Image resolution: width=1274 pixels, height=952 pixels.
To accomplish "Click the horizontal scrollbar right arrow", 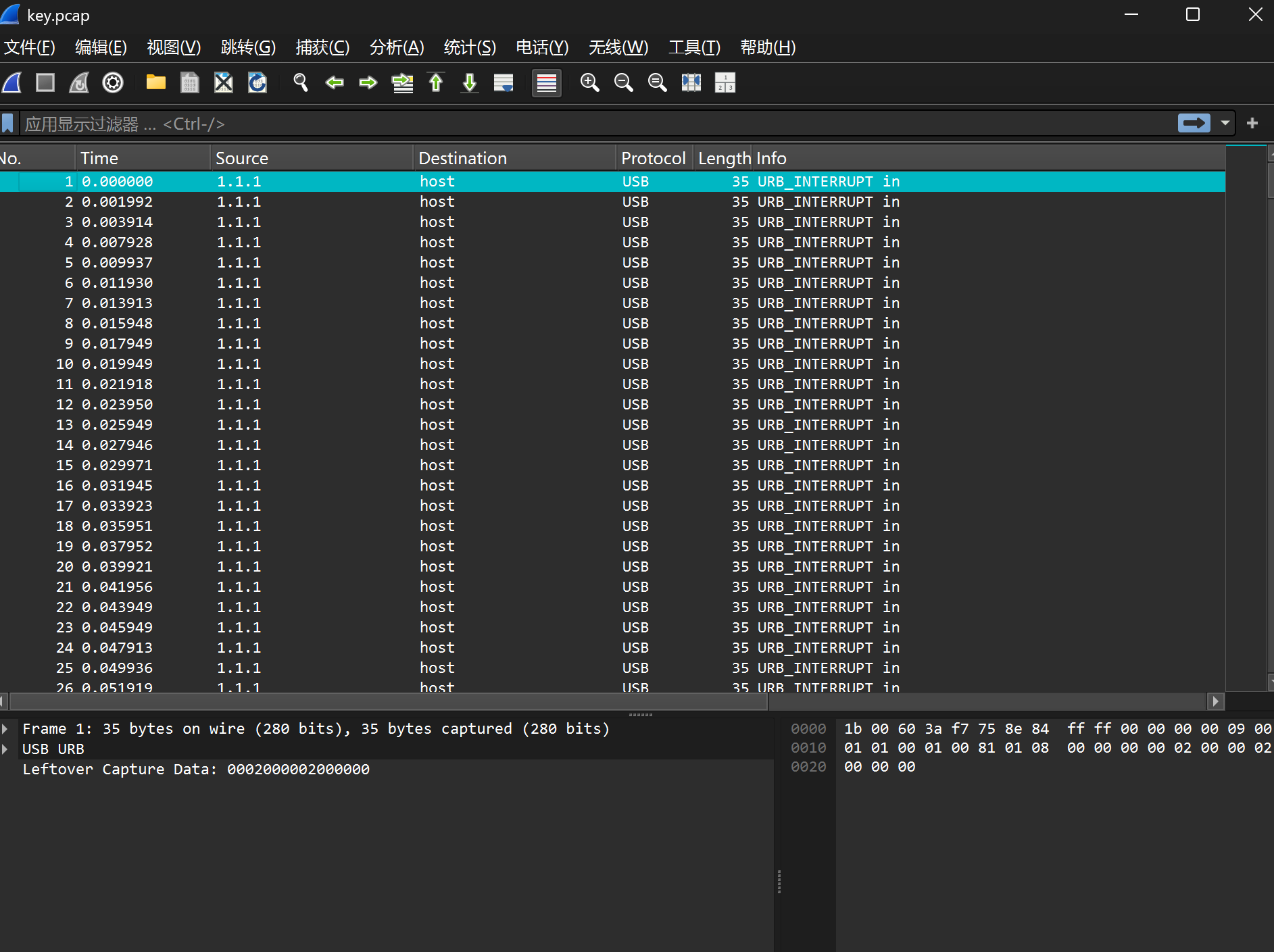I will point(1216,701).
